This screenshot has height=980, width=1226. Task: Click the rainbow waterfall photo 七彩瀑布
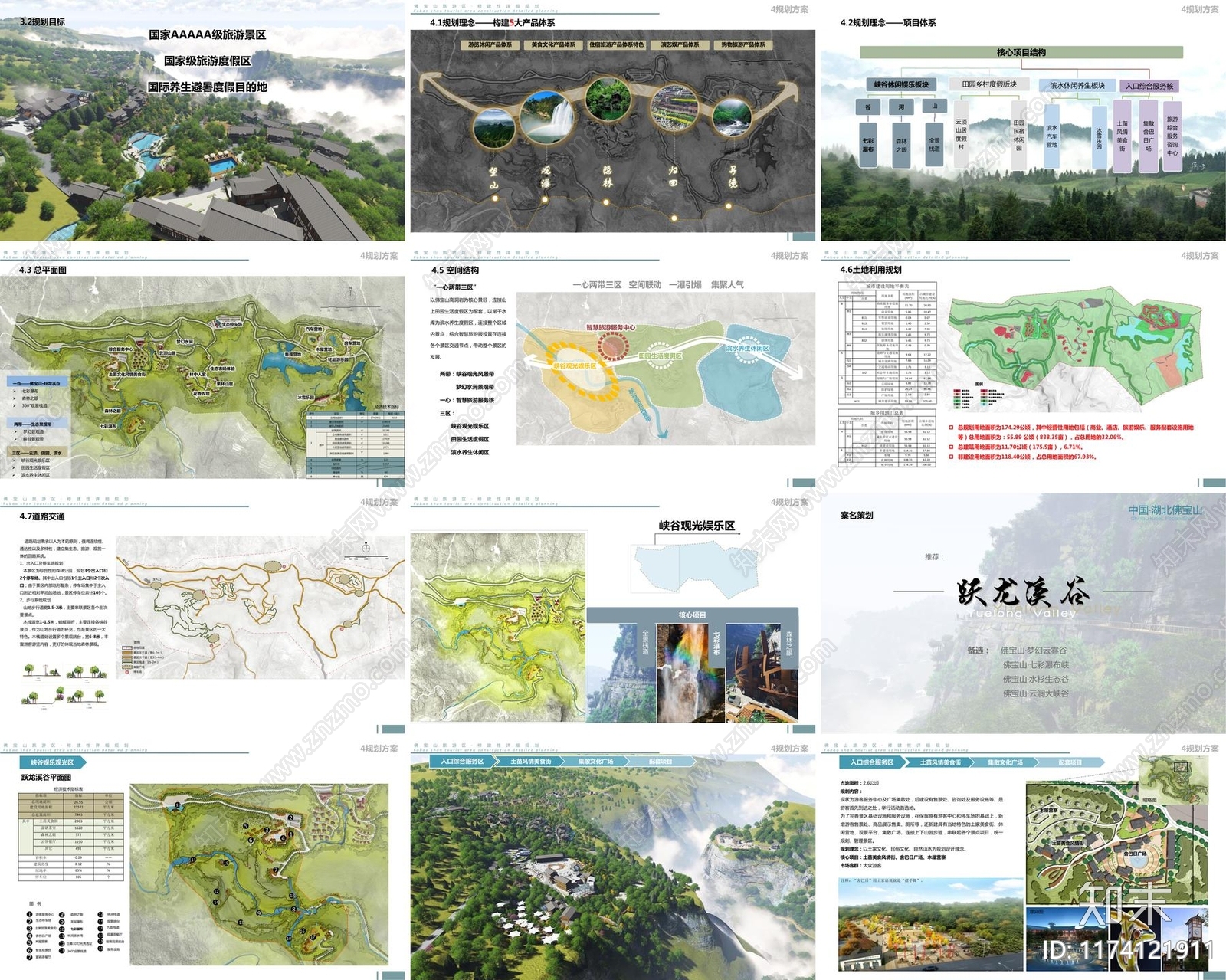click(x=690, y=673)
